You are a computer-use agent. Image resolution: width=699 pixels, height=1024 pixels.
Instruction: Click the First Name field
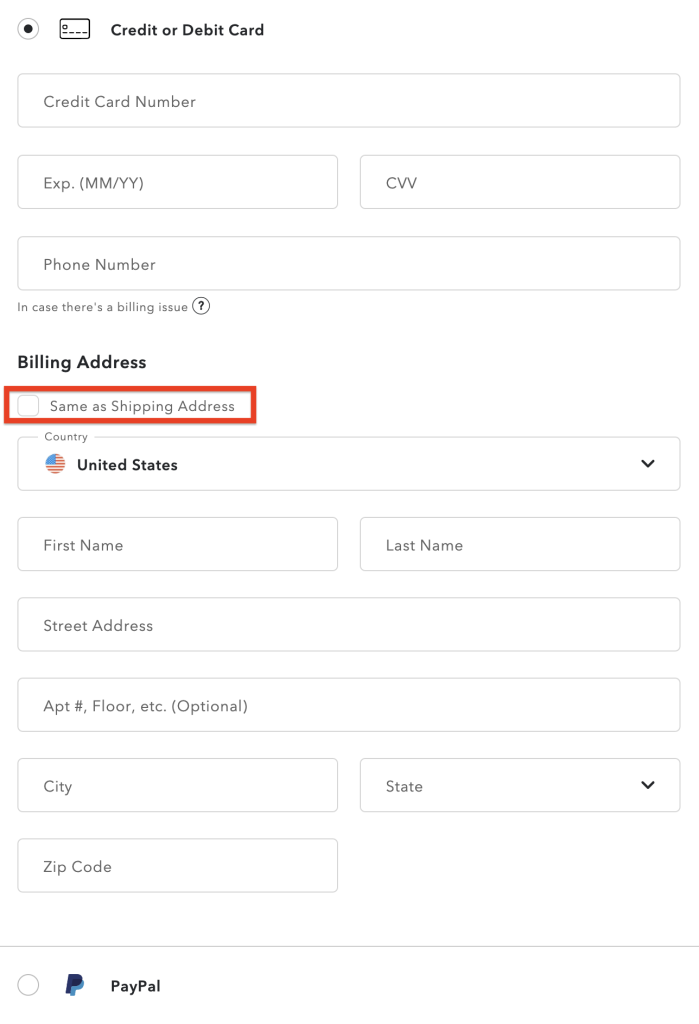[177, 545]
